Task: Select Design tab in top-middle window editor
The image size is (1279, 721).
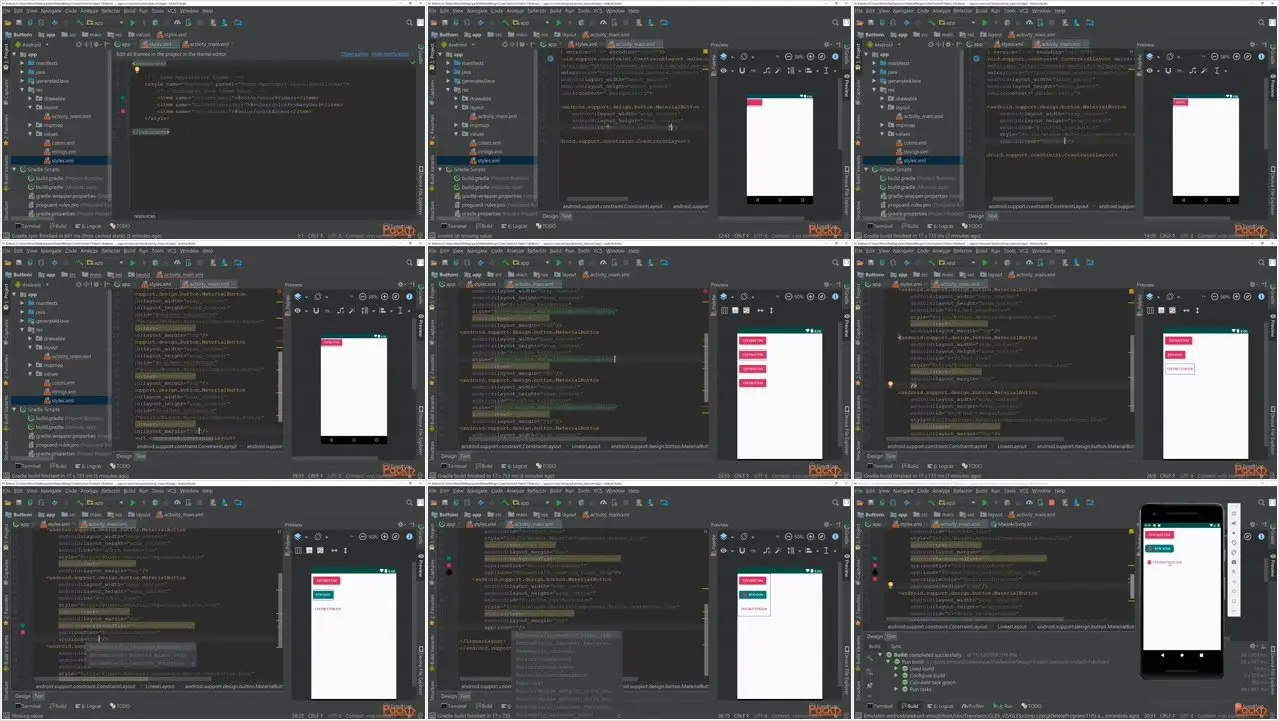Action: (x=550, y=216)
